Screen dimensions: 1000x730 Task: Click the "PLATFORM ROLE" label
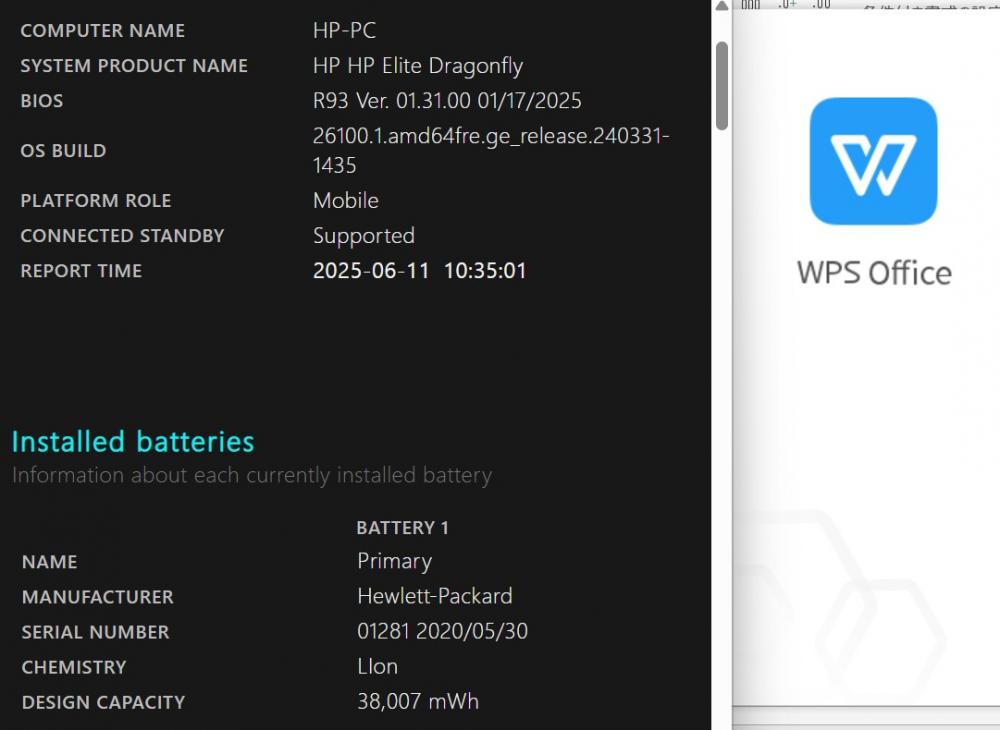[96, 201]
